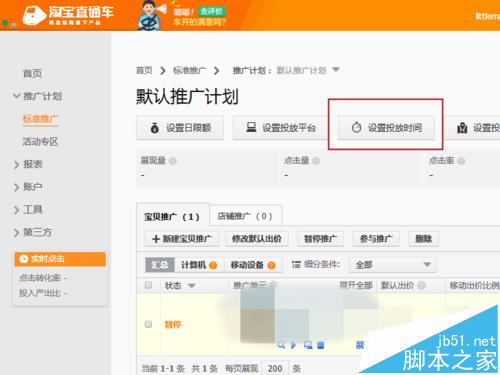
Task: Tick the select-all checkbox in table header
Action: pos(148,285)
